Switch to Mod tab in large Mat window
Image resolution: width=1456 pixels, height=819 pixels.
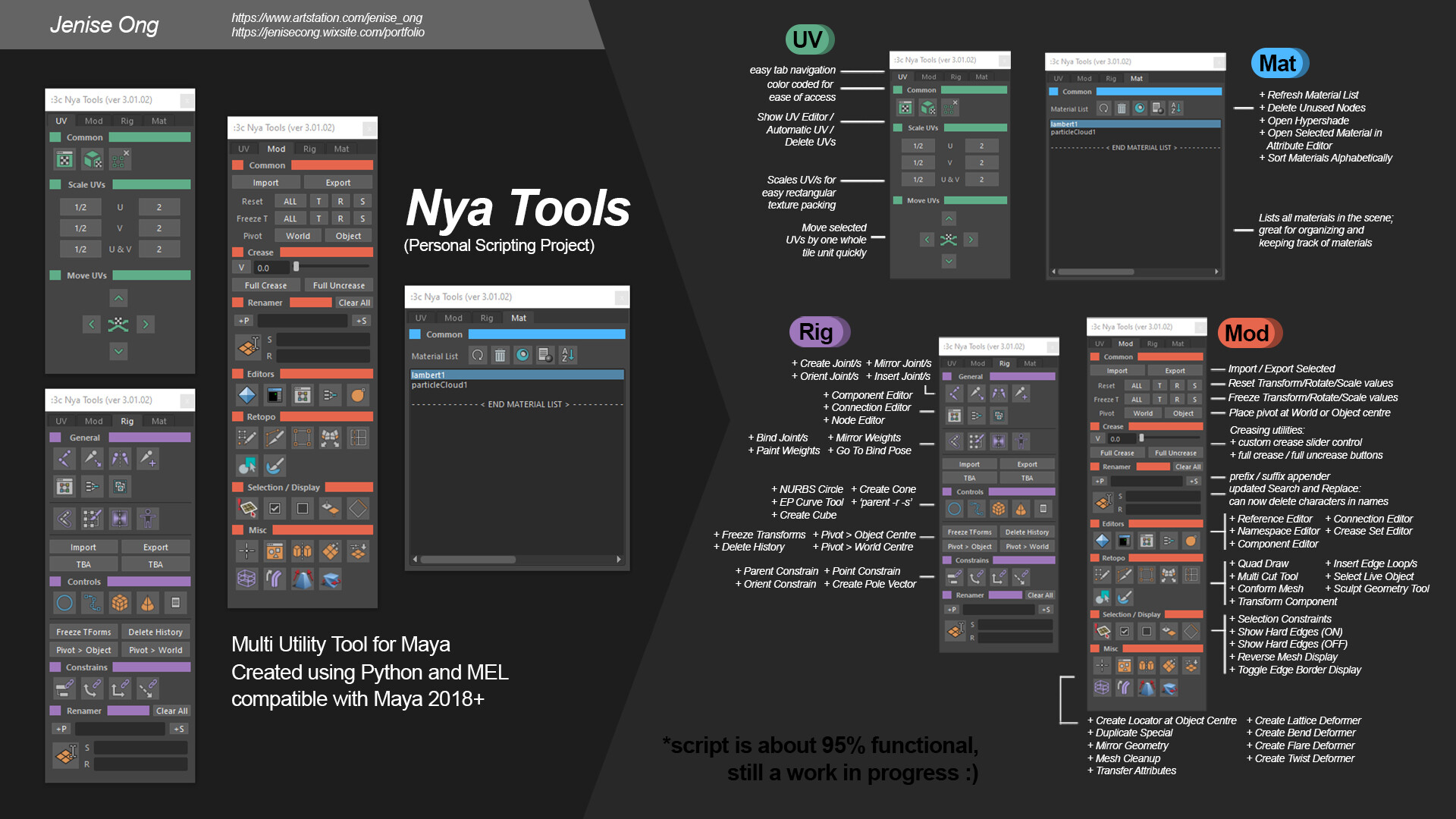coord(453,318)
